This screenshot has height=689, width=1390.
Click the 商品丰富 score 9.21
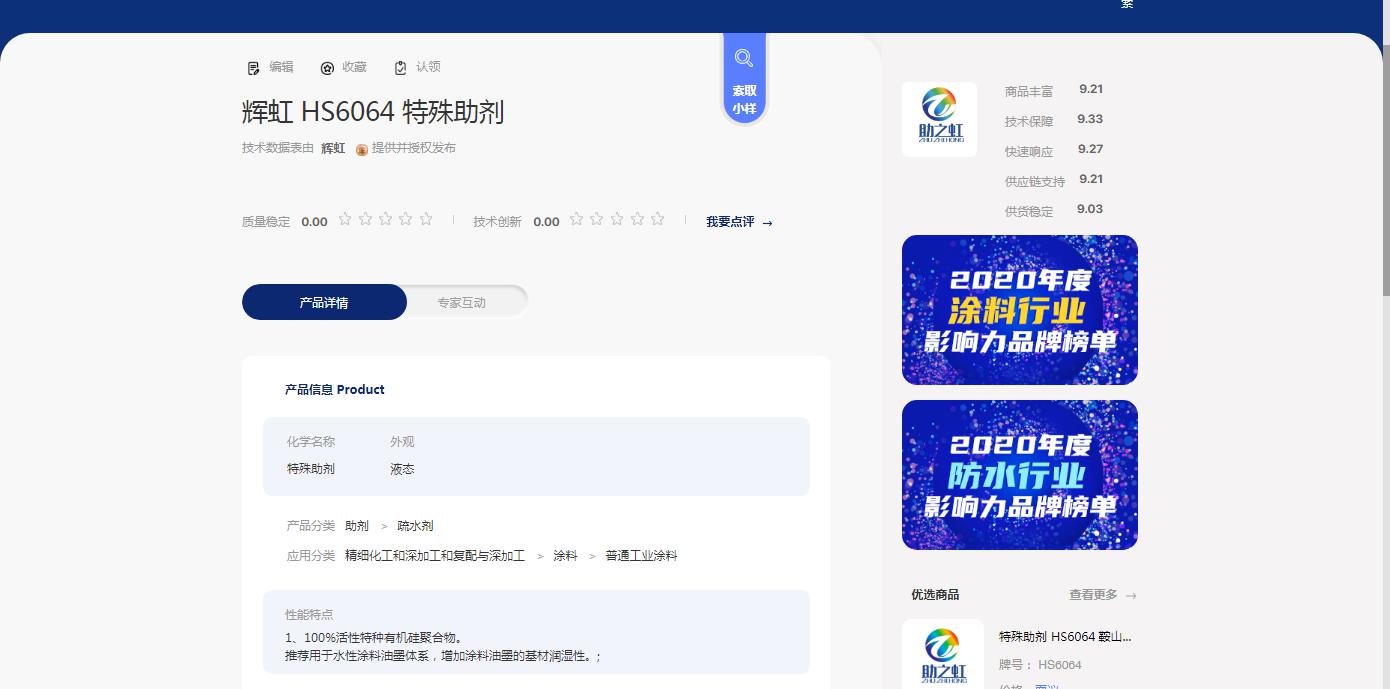[x=1091, y=89]
